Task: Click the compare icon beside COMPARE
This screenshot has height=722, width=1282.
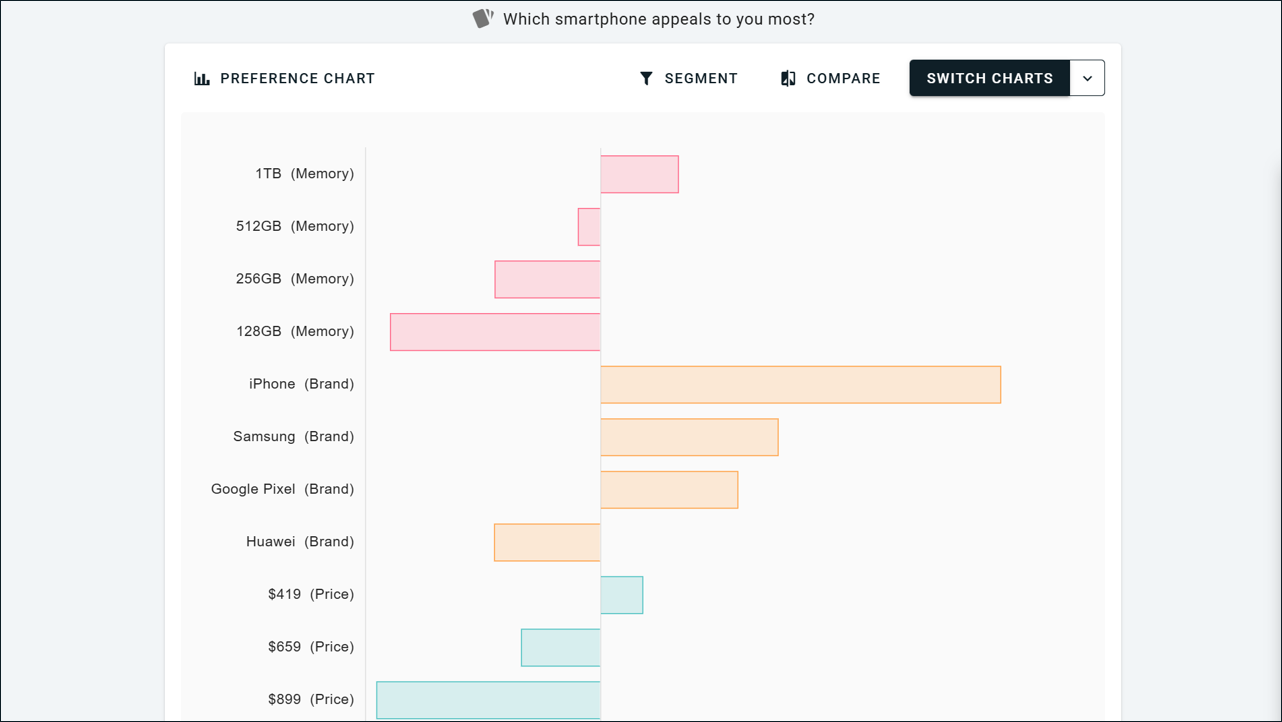Action: pyautogui.click(x=789, y=77)
